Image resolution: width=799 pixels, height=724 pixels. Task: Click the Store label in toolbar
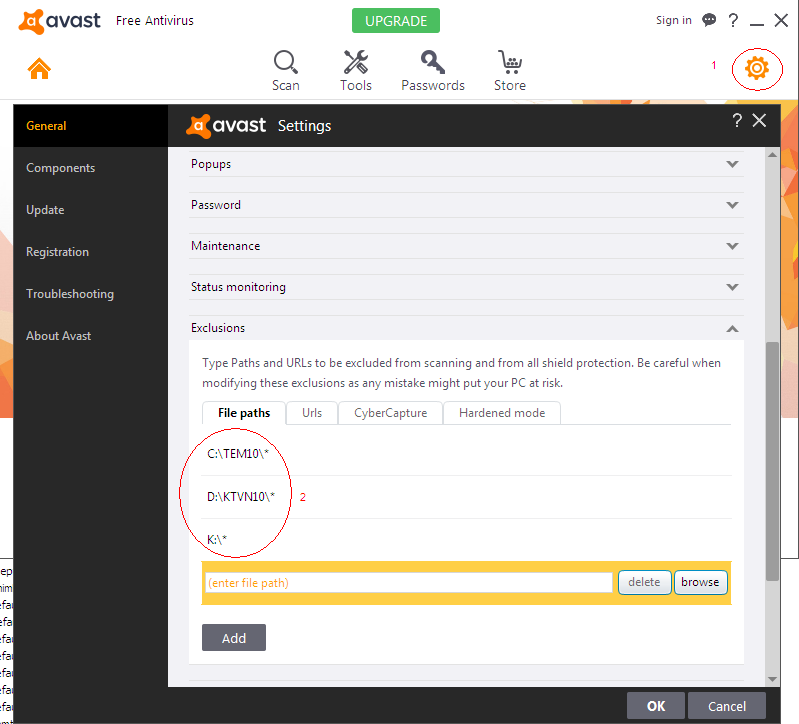click(x=510, y=86)
